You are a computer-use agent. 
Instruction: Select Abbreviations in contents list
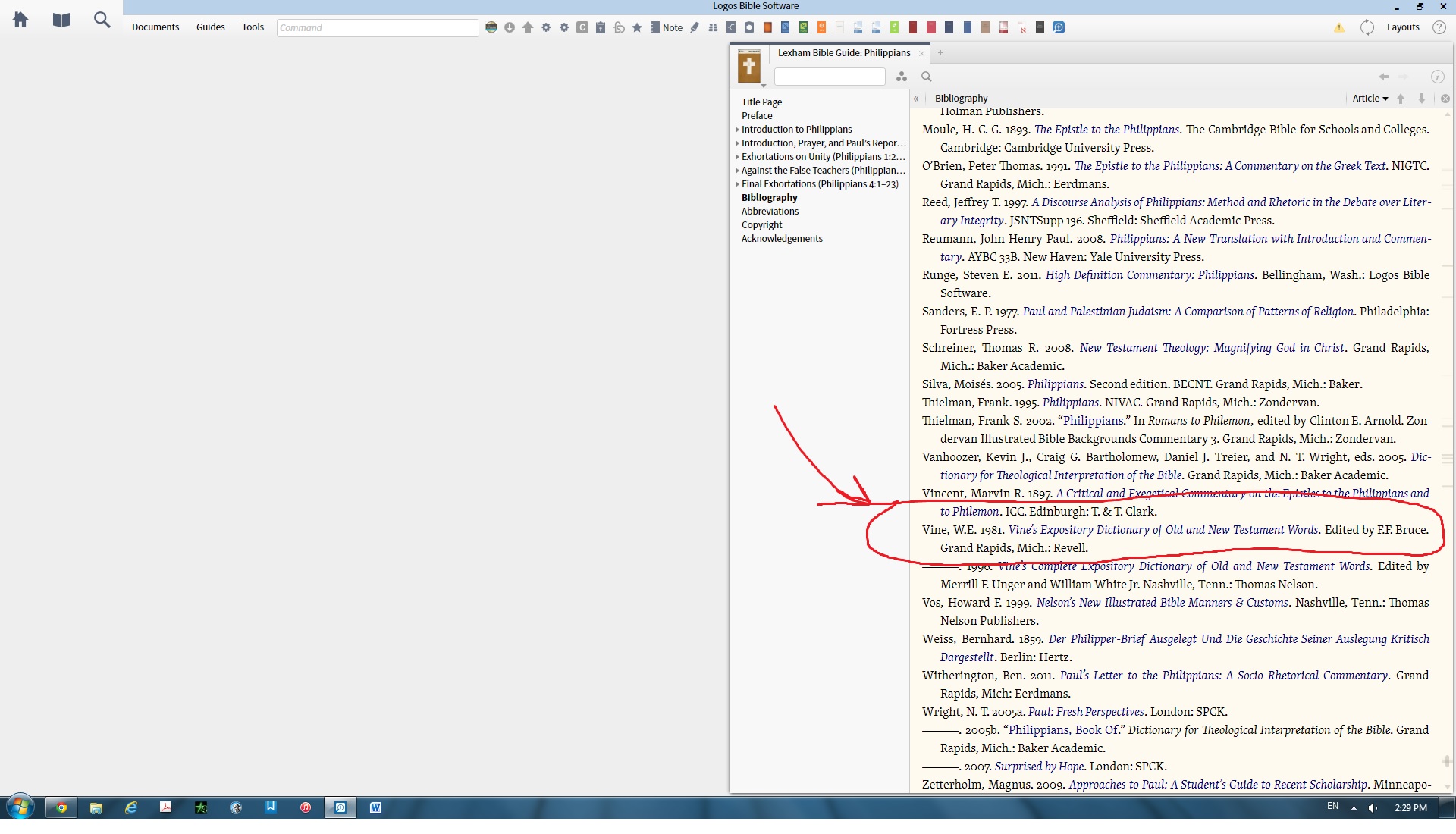(x=770, y=212)
